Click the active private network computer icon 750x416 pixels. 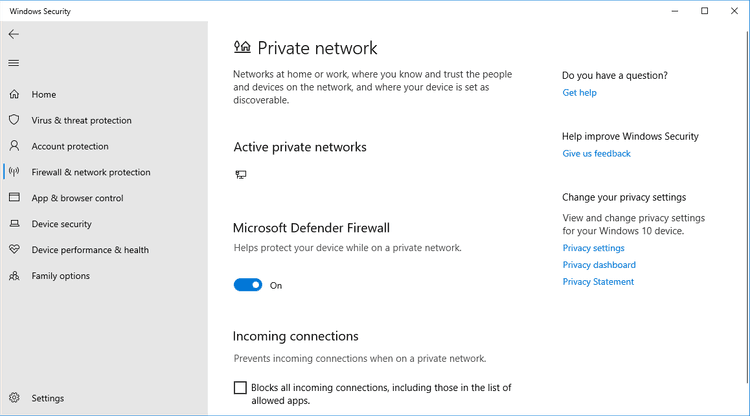241,175
